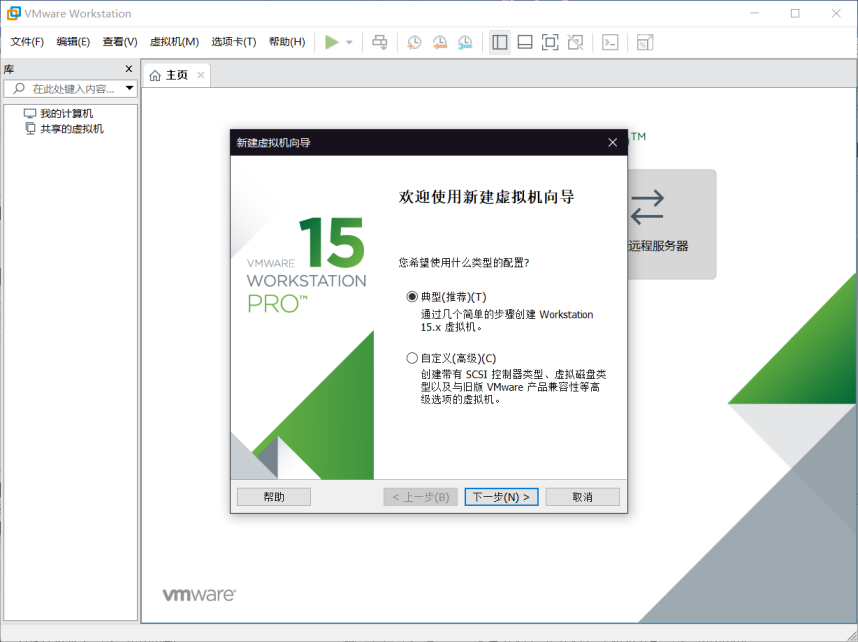858x642 pixels.
Task: Open the 选项卡(T) menu
Action: (x=234, y=42)
